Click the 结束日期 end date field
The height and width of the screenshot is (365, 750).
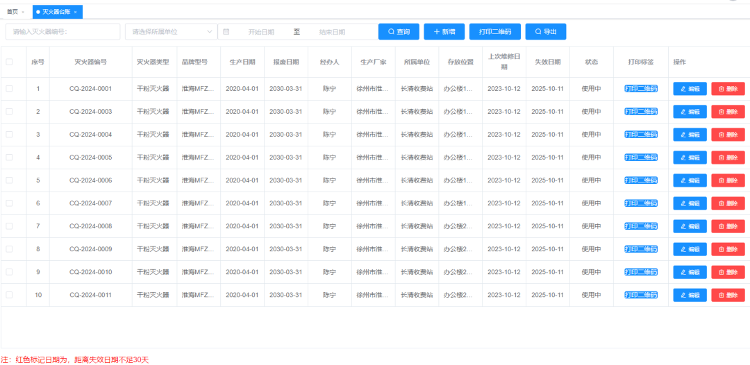click(x=332, y=32)
